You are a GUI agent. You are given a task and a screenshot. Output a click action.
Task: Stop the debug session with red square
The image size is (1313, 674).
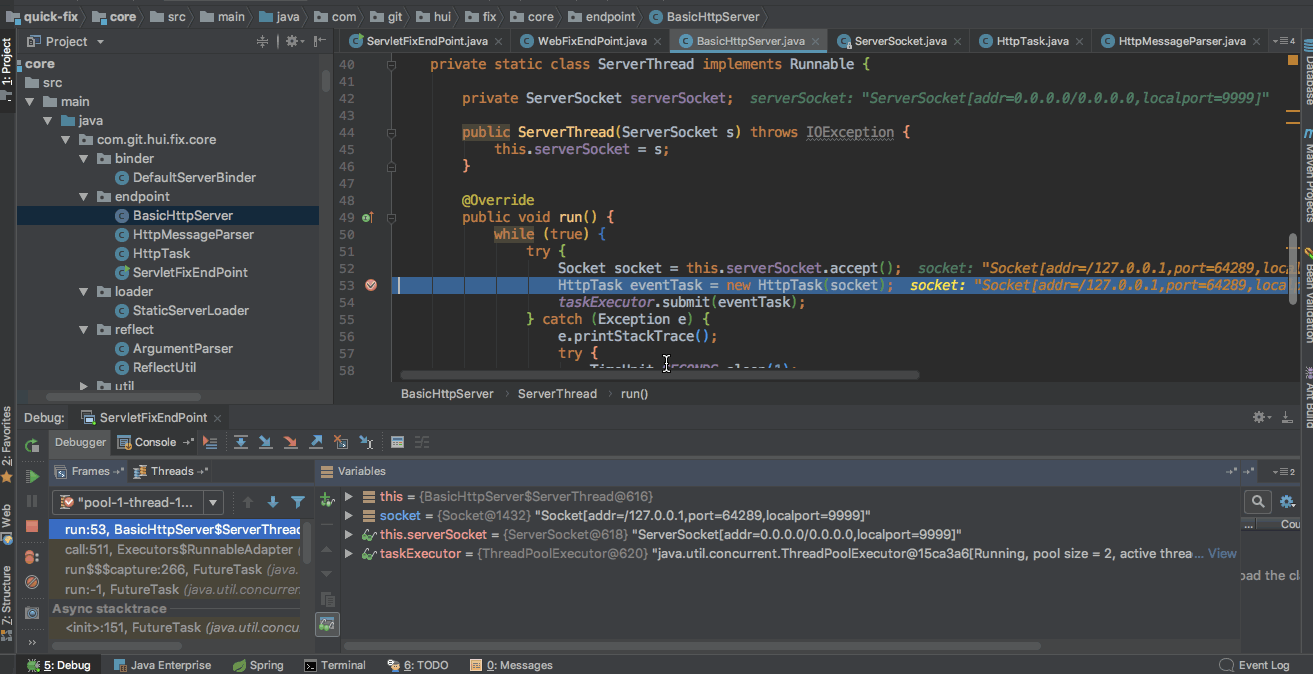pos(32,526)
